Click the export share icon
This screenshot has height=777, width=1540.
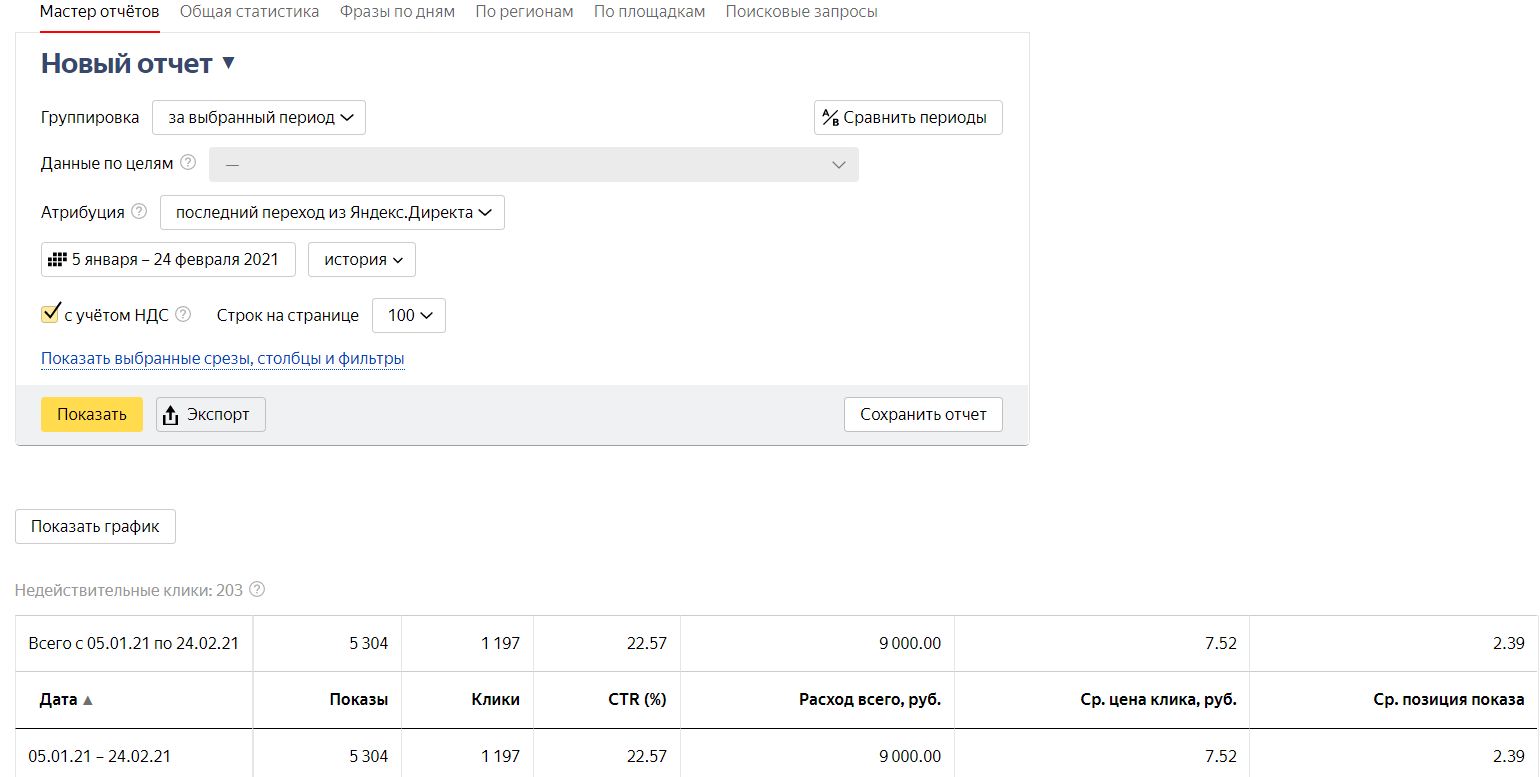pos(170,415)
